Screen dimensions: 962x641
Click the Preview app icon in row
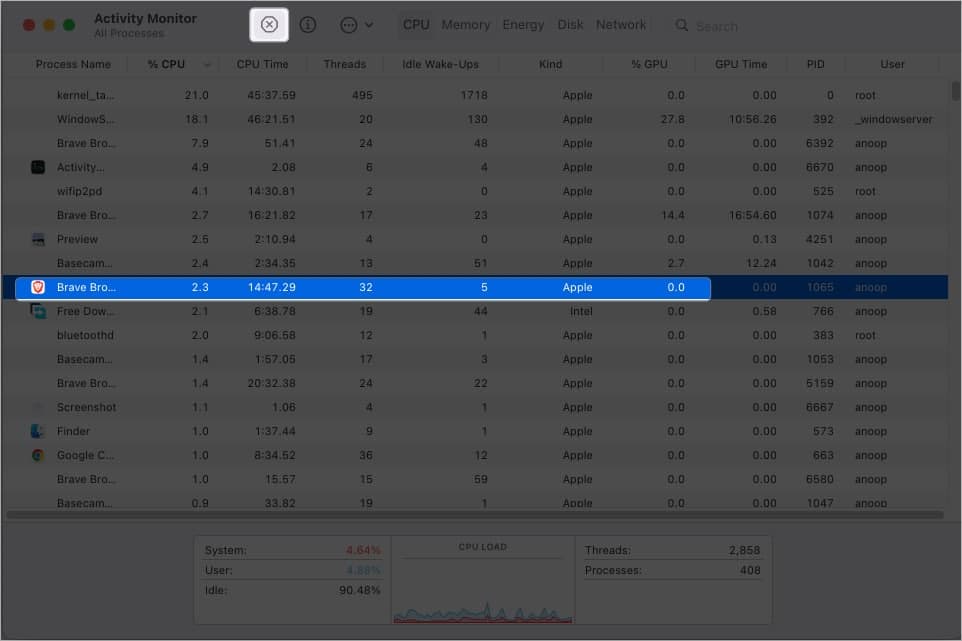[38, 239]
